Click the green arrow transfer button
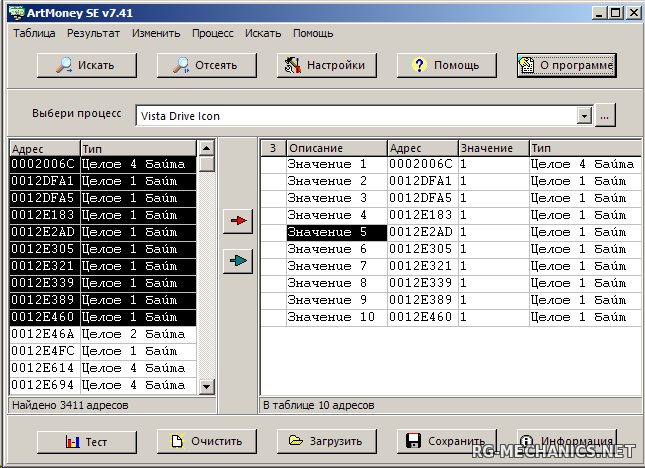Screen dimensions: 645x468 point(238,261)
